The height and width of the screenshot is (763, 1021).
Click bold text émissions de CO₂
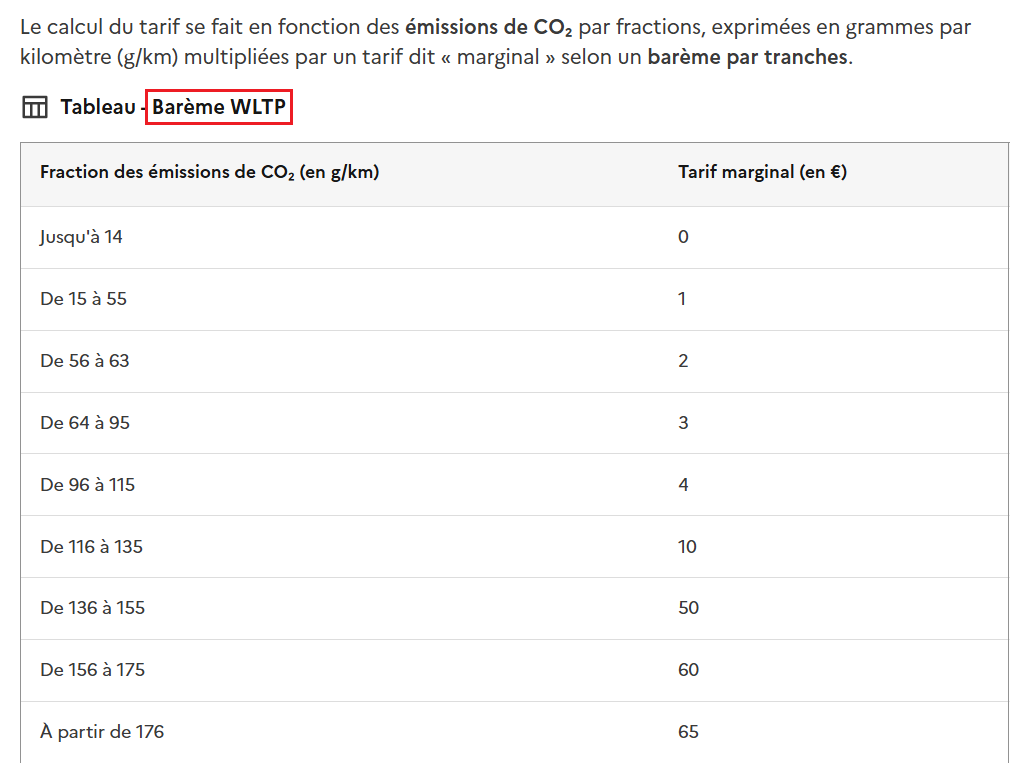(488, 27)
